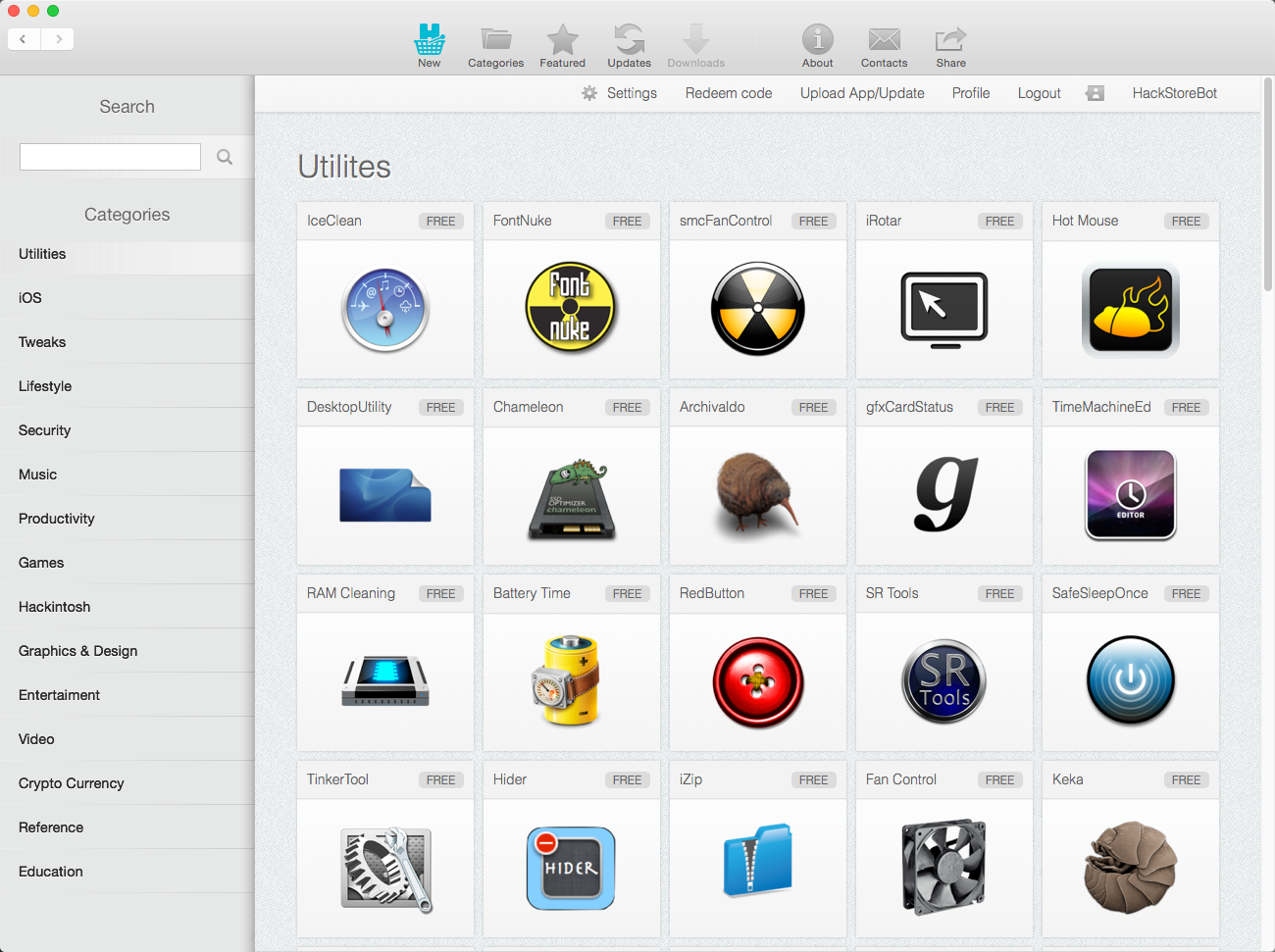Viewport: 1275px width, 952px height.
Task: Open the RedButton app icon
Action: coord(758,681)
